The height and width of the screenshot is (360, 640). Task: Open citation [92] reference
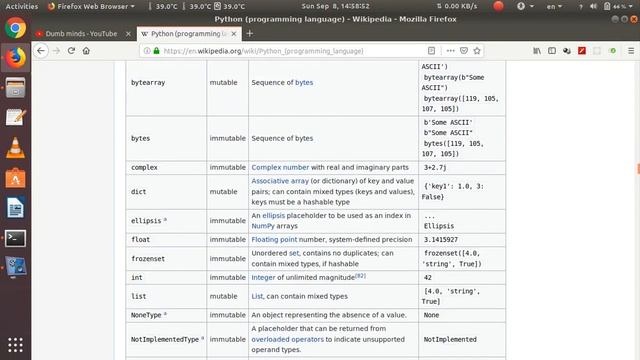pos(360,276)
